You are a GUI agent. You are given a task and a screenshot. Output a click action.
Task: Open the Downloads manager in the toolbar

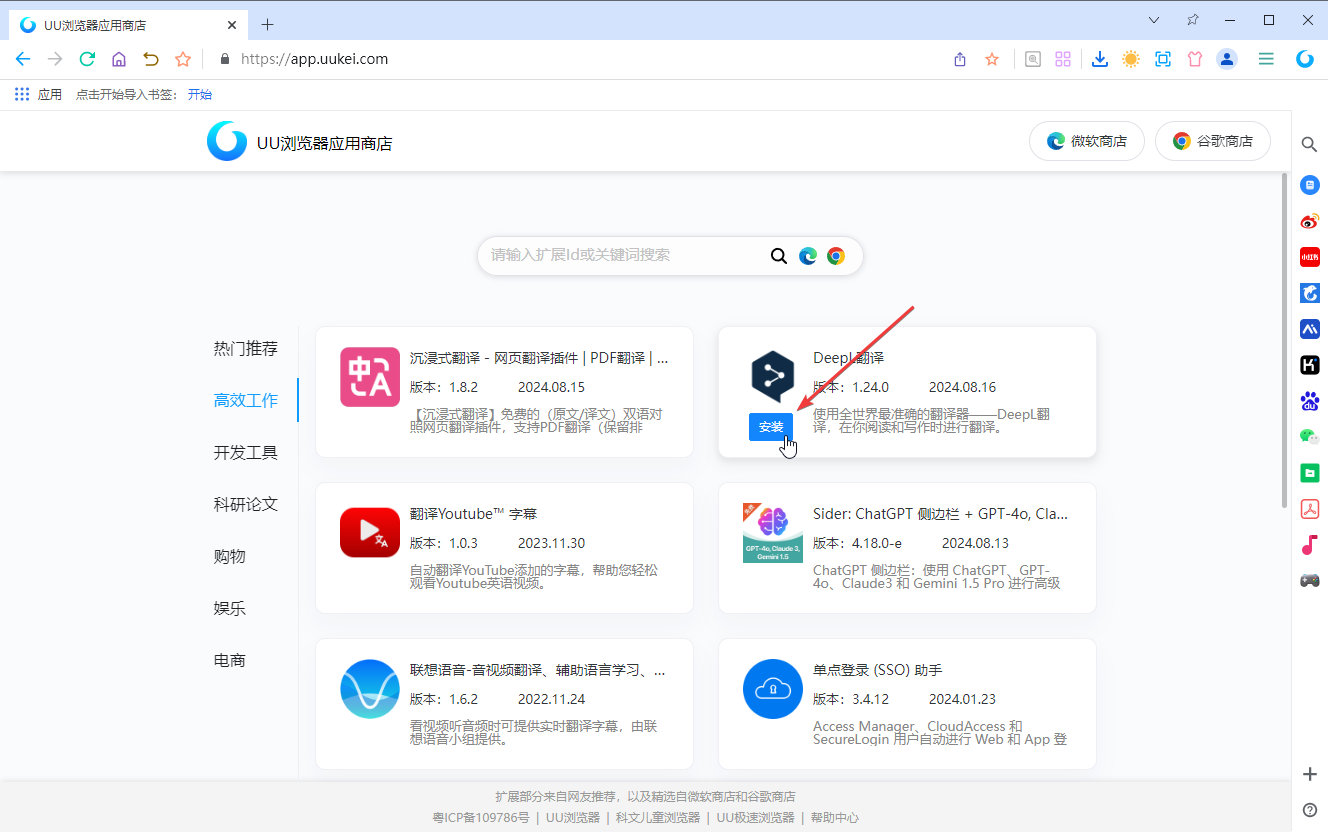[1100, 59]
